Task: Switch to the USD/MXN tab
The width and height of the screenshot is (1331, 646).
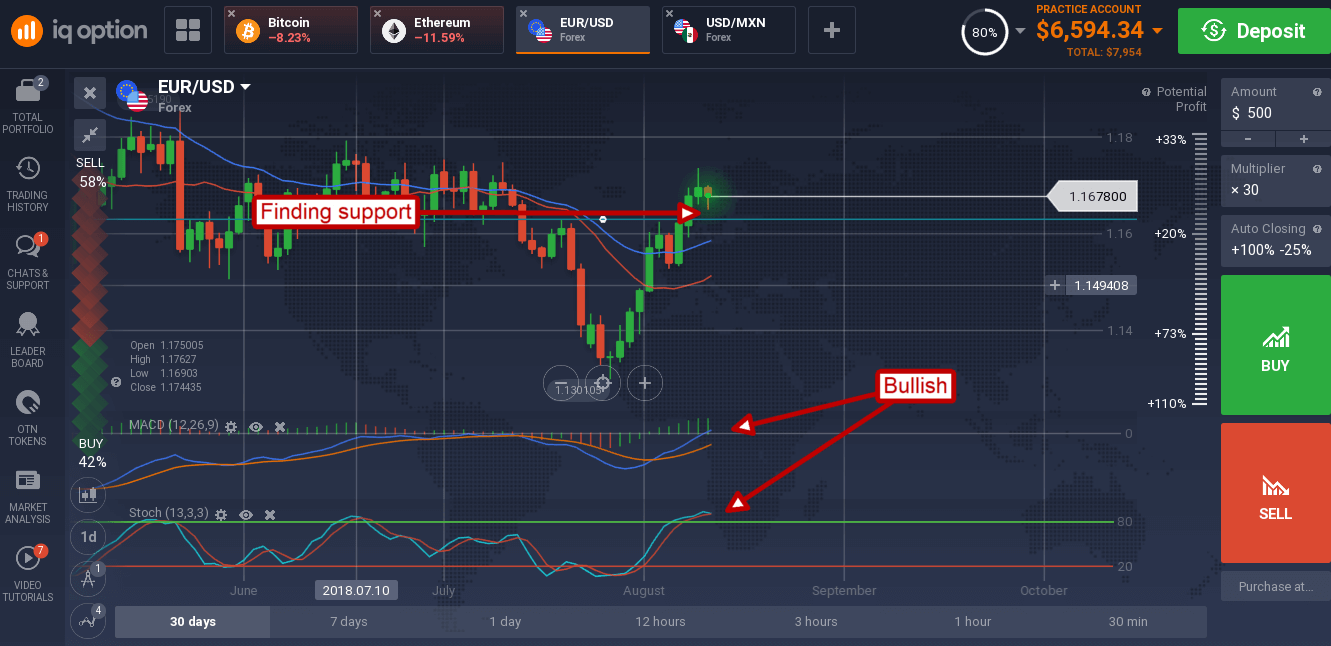Action: point(729,30)
